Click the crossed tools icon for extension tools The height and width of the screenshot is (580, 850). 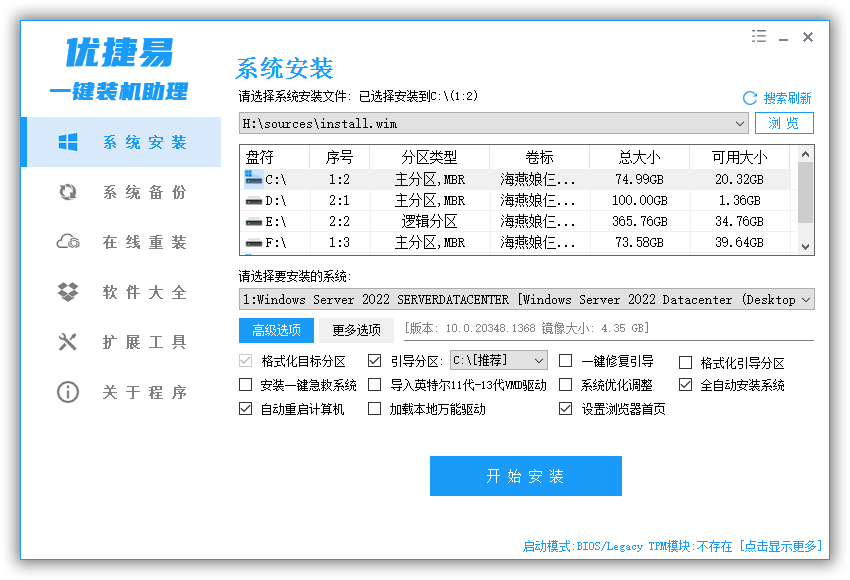(x=68, y=341)
